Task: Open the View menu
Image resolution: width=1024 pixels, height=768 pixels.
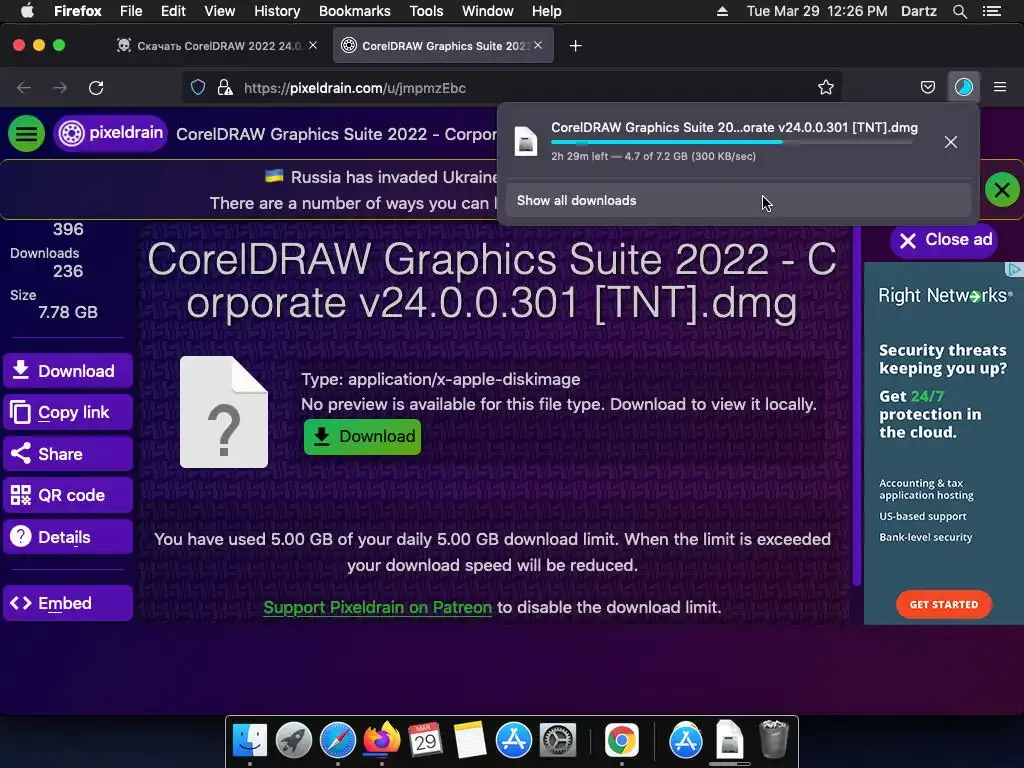Action: (219, 11)
